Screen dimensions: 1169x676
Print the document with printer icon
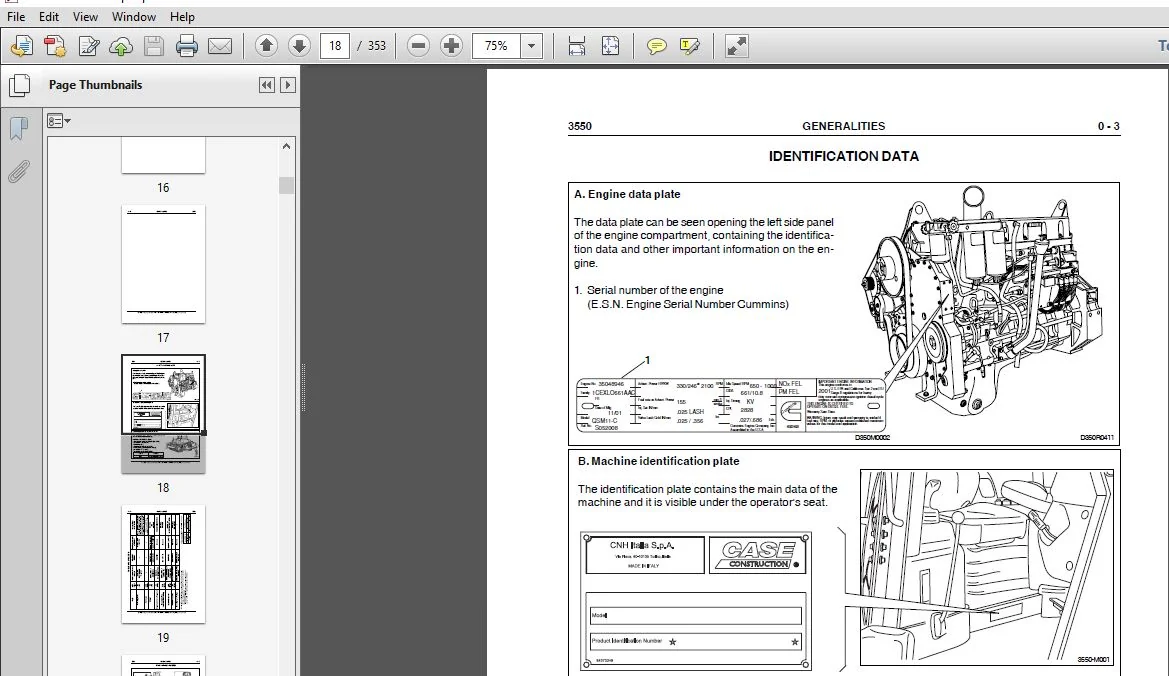point(186,46)
